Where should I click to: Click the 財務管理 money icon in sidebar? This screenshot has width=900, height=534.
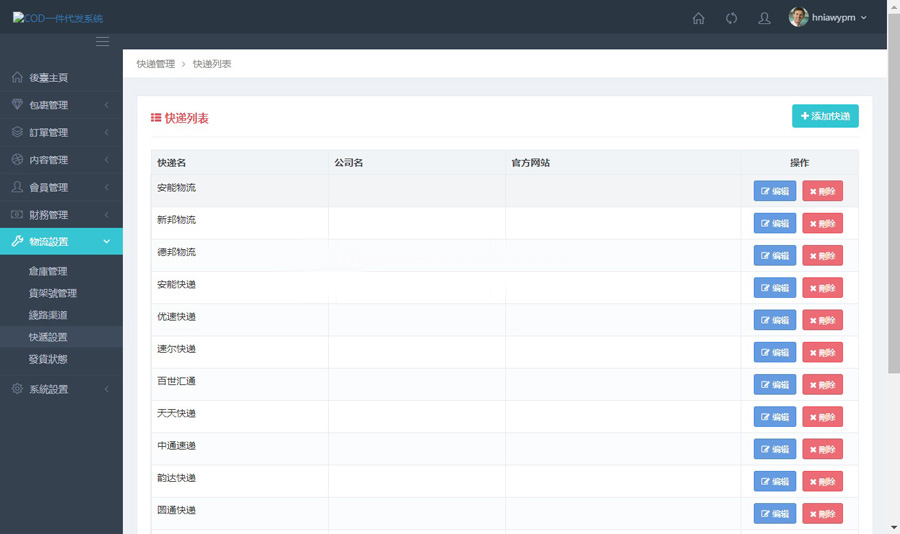(x=17, y=215)
